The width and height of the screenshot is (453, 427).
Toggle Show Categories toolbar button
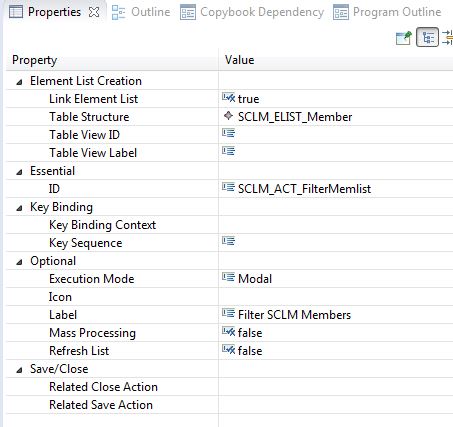pyautogui.click(x=427, y=37)
